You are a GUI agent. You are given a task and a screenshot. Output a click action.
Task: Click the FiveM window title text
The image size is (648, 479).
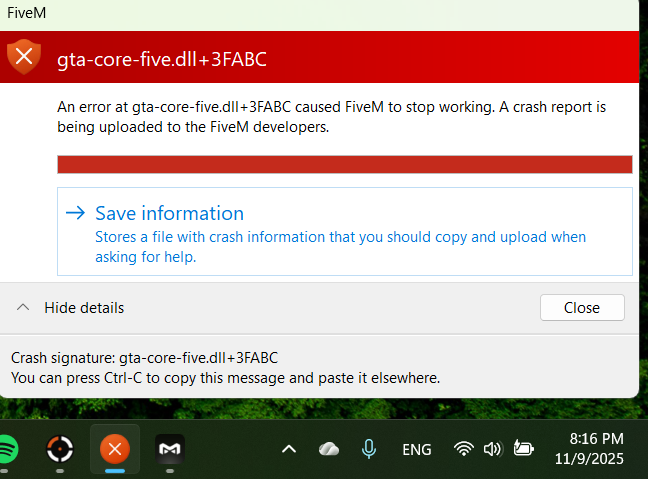coord(26,13)
